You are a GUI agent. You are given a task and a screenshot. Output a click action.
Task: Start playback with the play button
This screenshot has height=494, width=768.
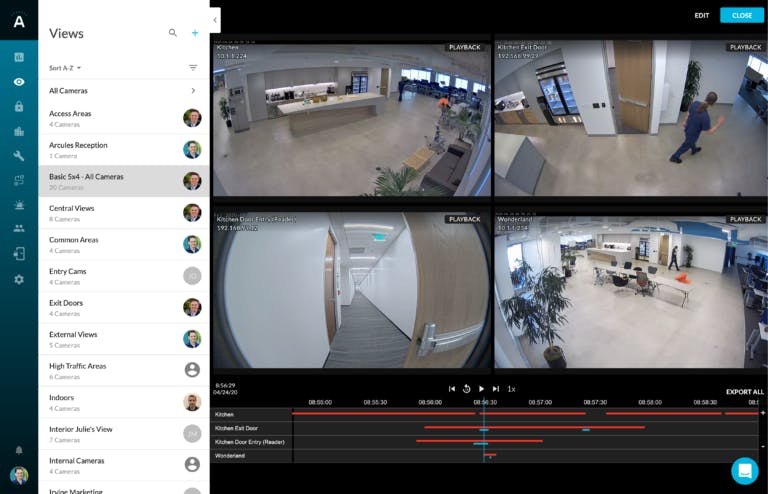481,389
